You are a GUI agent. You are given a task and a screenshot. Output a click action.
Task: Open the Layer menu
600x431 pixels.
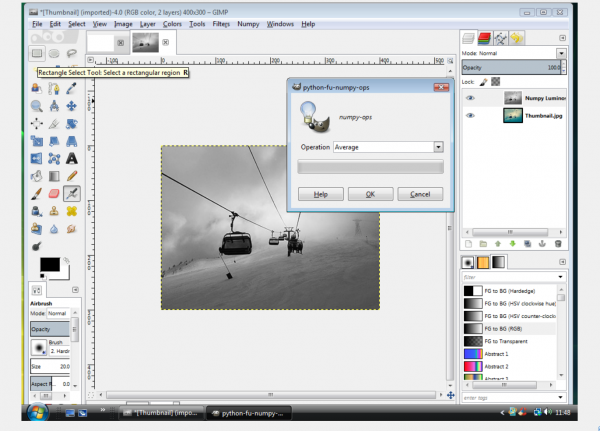coord(147,24)
